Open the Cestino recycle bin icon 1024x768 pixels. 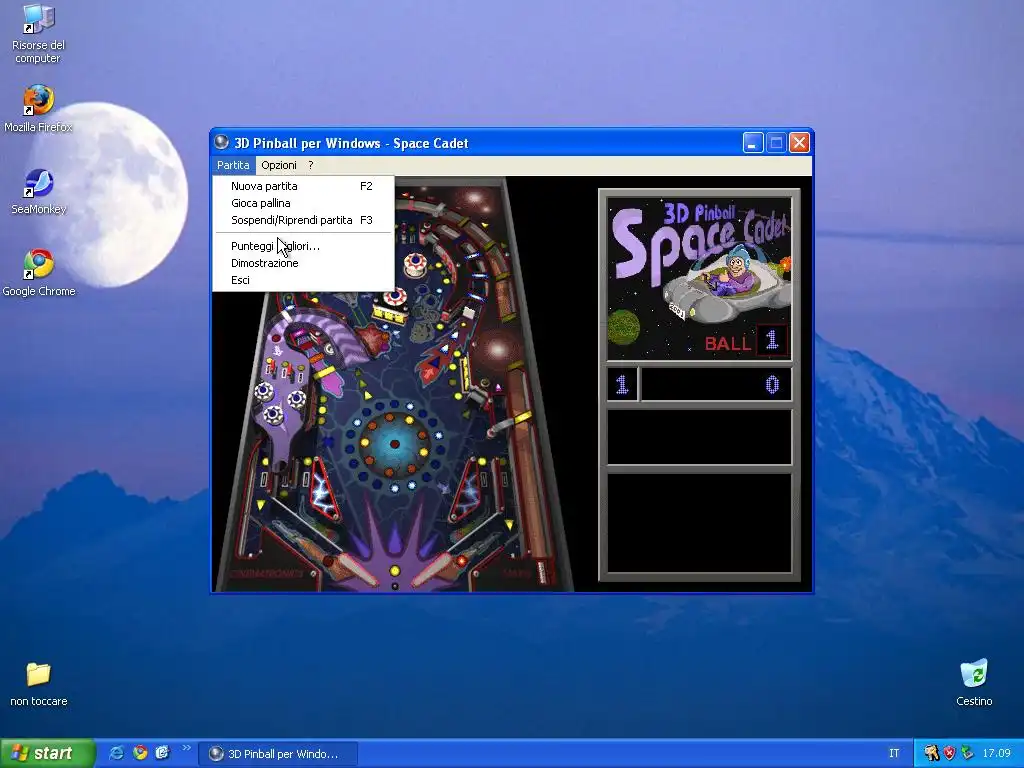point(974,683)
